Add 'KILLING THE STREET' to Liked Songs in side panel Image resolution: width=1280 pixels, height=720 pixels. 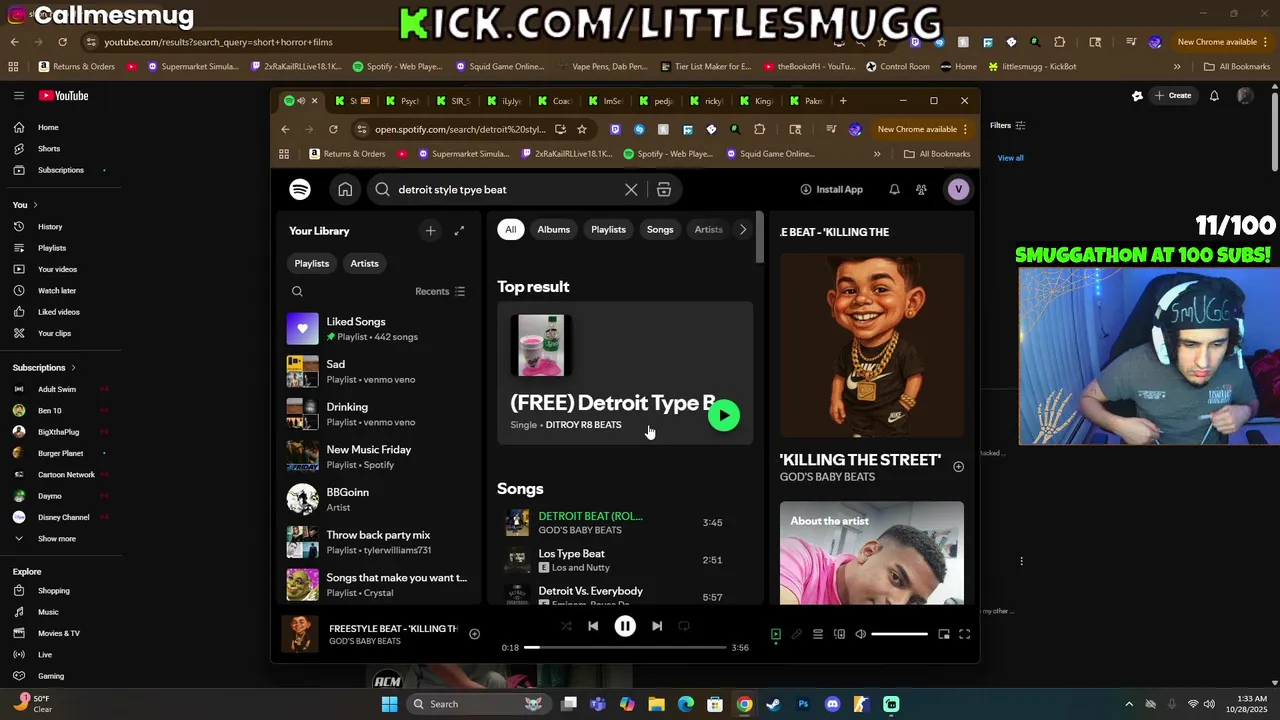pos(958,466)
